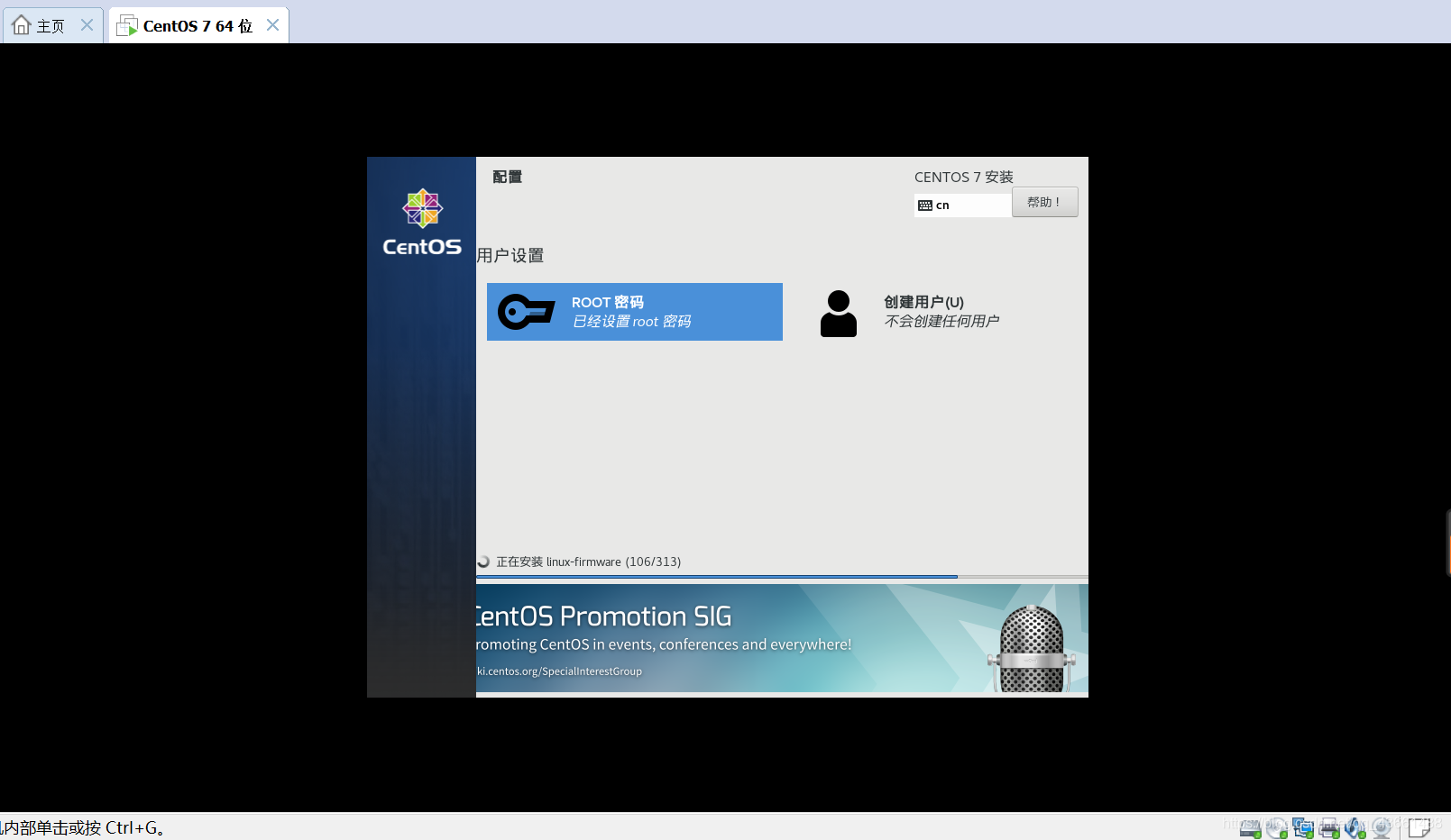The height and width of the screenshot is (840, 1451).
Task: Select the cn keyboard layout indicator
Action: coord(962,205)
